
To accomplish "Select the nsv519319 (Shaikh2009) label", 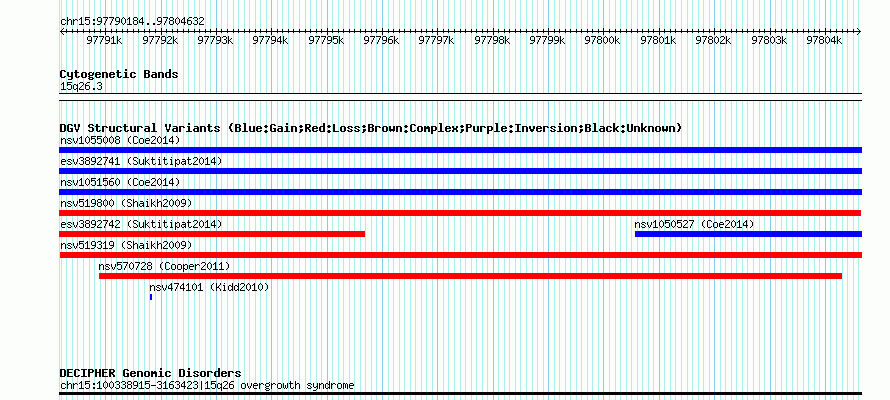I will click(126, 245).
